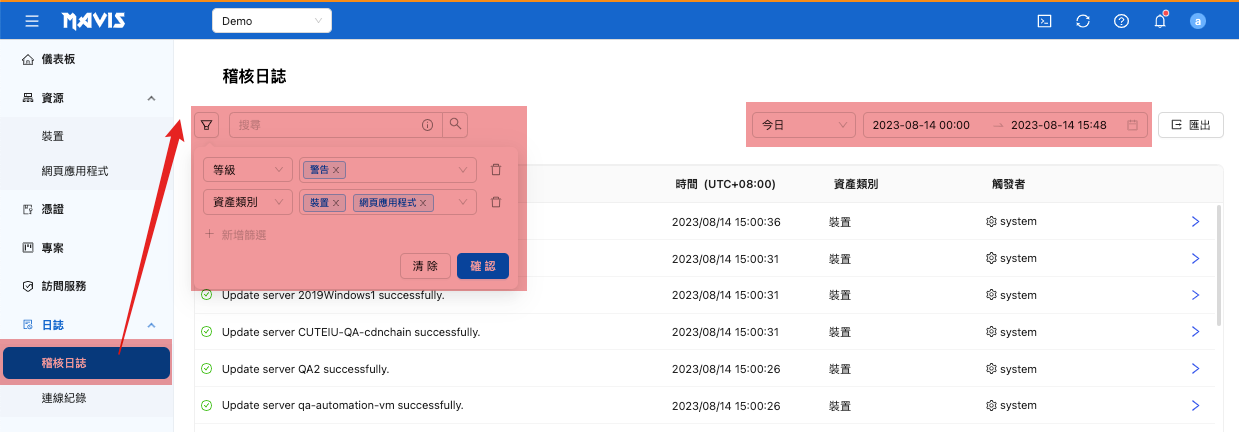The image size is (1239, 432).
Task: Delete the 資產類別 filter row
Action: click(496, 203)
